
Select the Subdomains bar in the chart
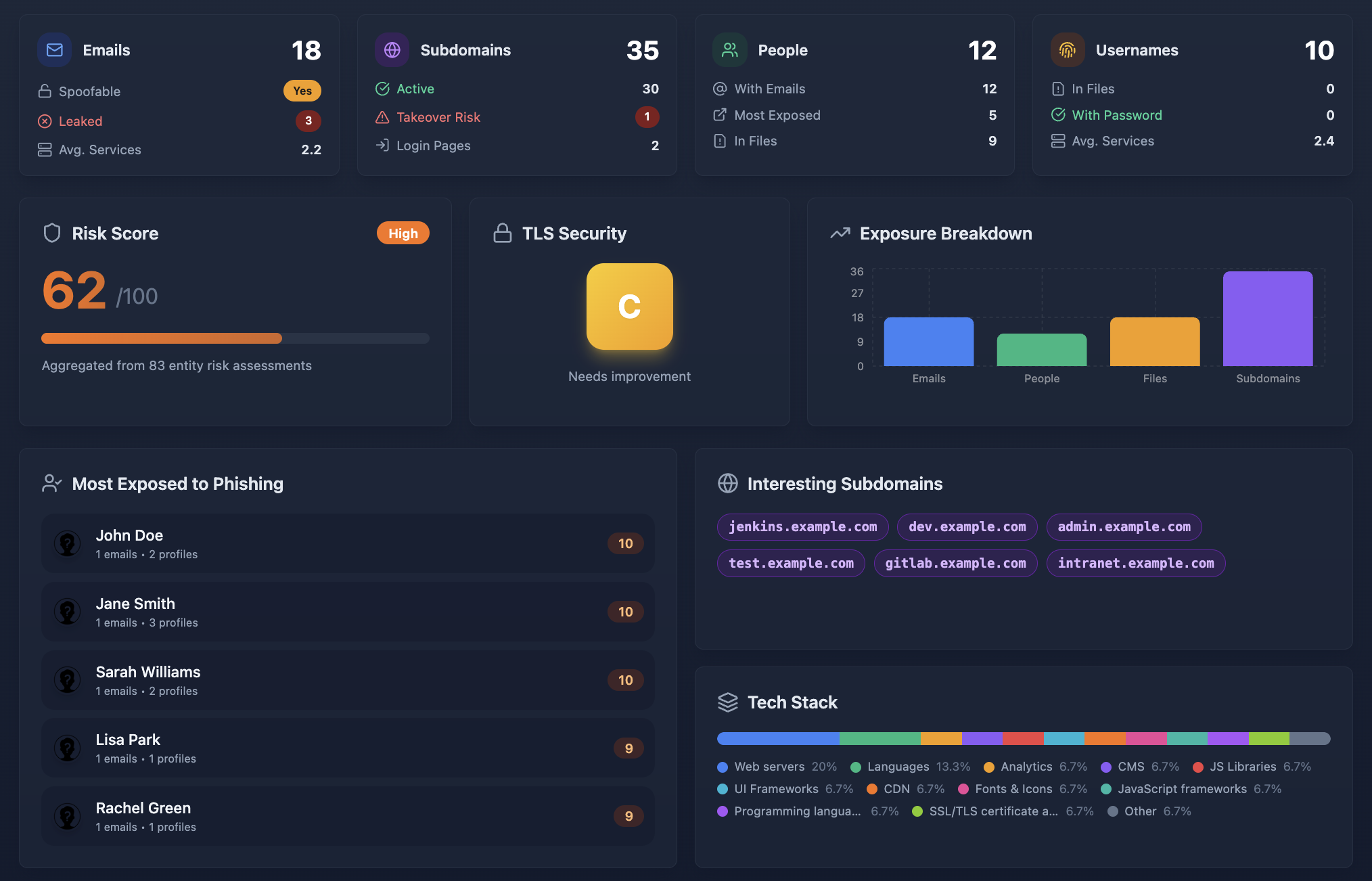(1268, 318)
